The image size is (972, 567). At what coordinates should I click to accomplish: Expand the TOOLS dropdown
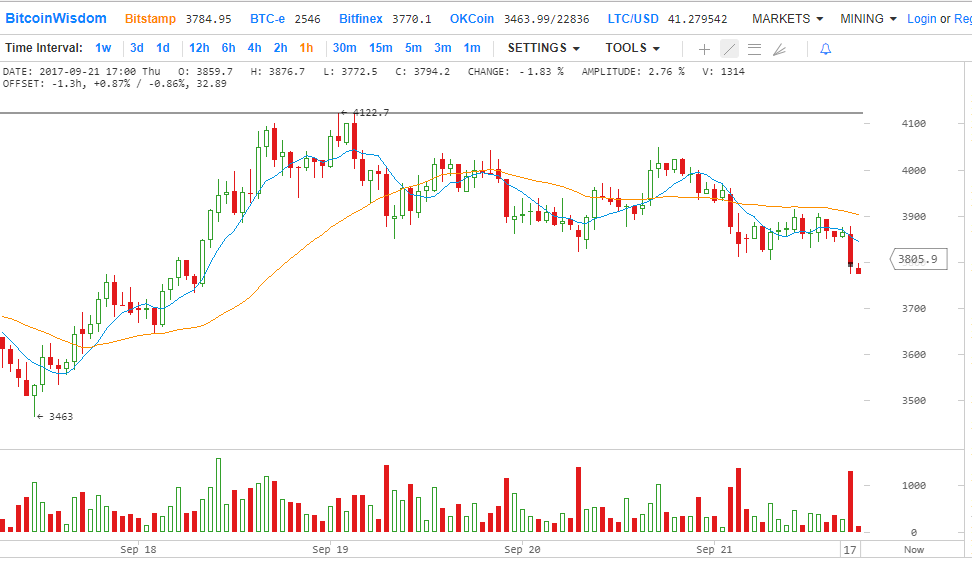click(632, 48)
